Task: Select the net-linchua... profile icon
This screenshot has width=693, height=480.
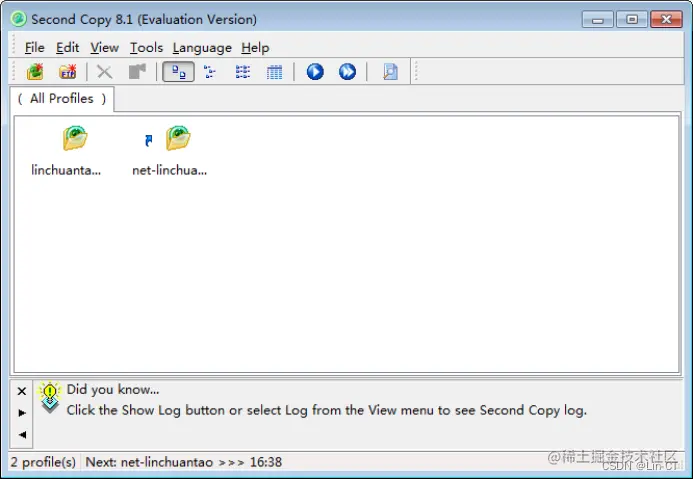Action: click(x=178, y=138)
